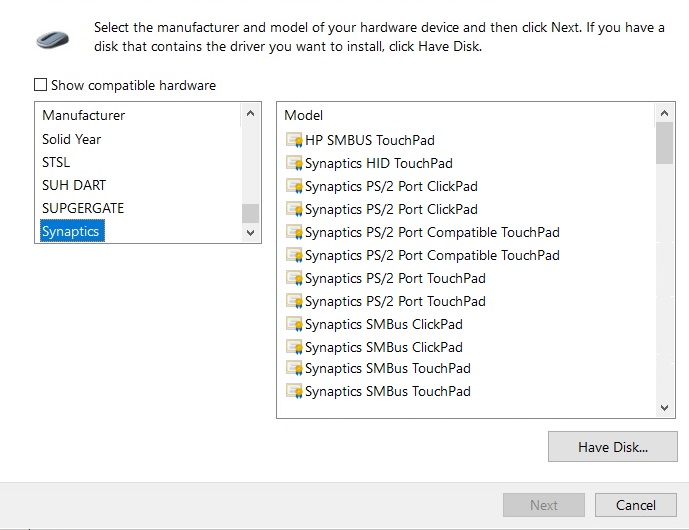Click the first Synaptics PS/2 Port ClickPad icon
The width and height of the screenshot is (689, 530).
click(x=294, y=186)
